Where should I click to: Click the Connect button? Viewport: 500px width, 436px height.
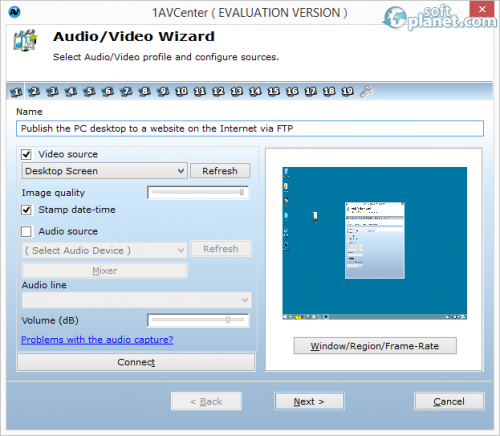(136, 362)
